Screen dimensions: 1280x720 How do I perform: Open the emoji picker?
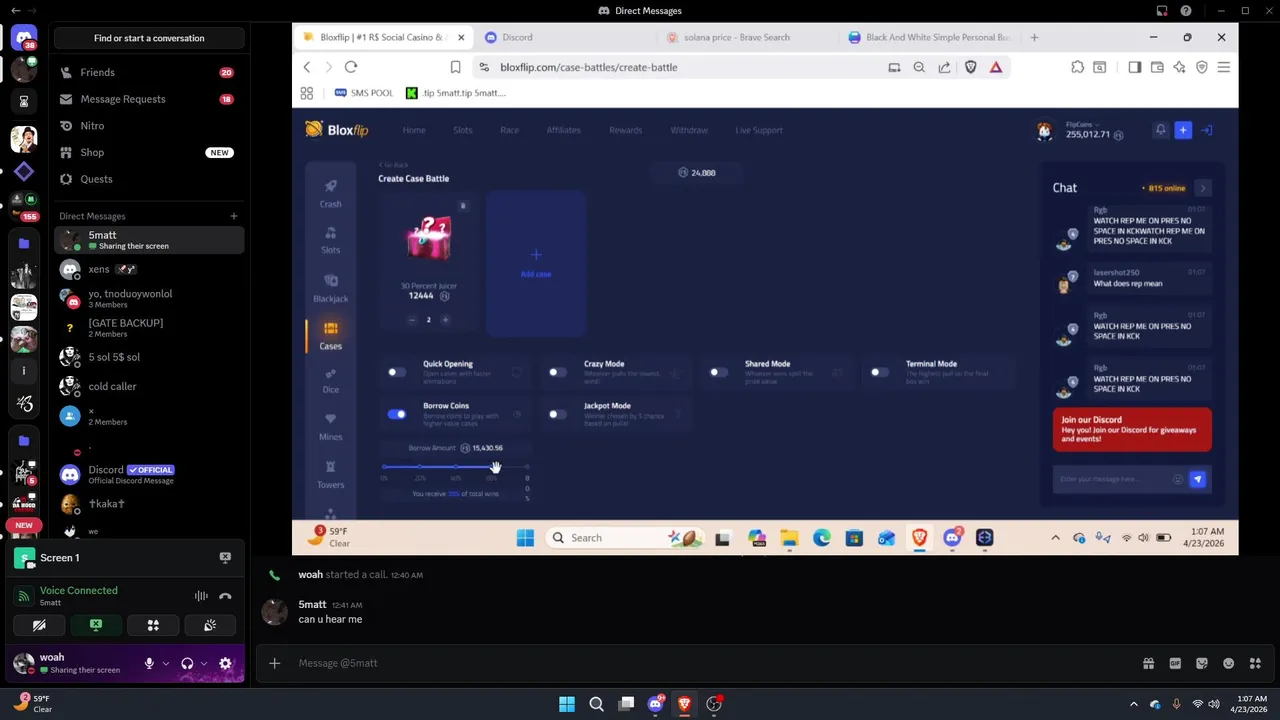1228,663
